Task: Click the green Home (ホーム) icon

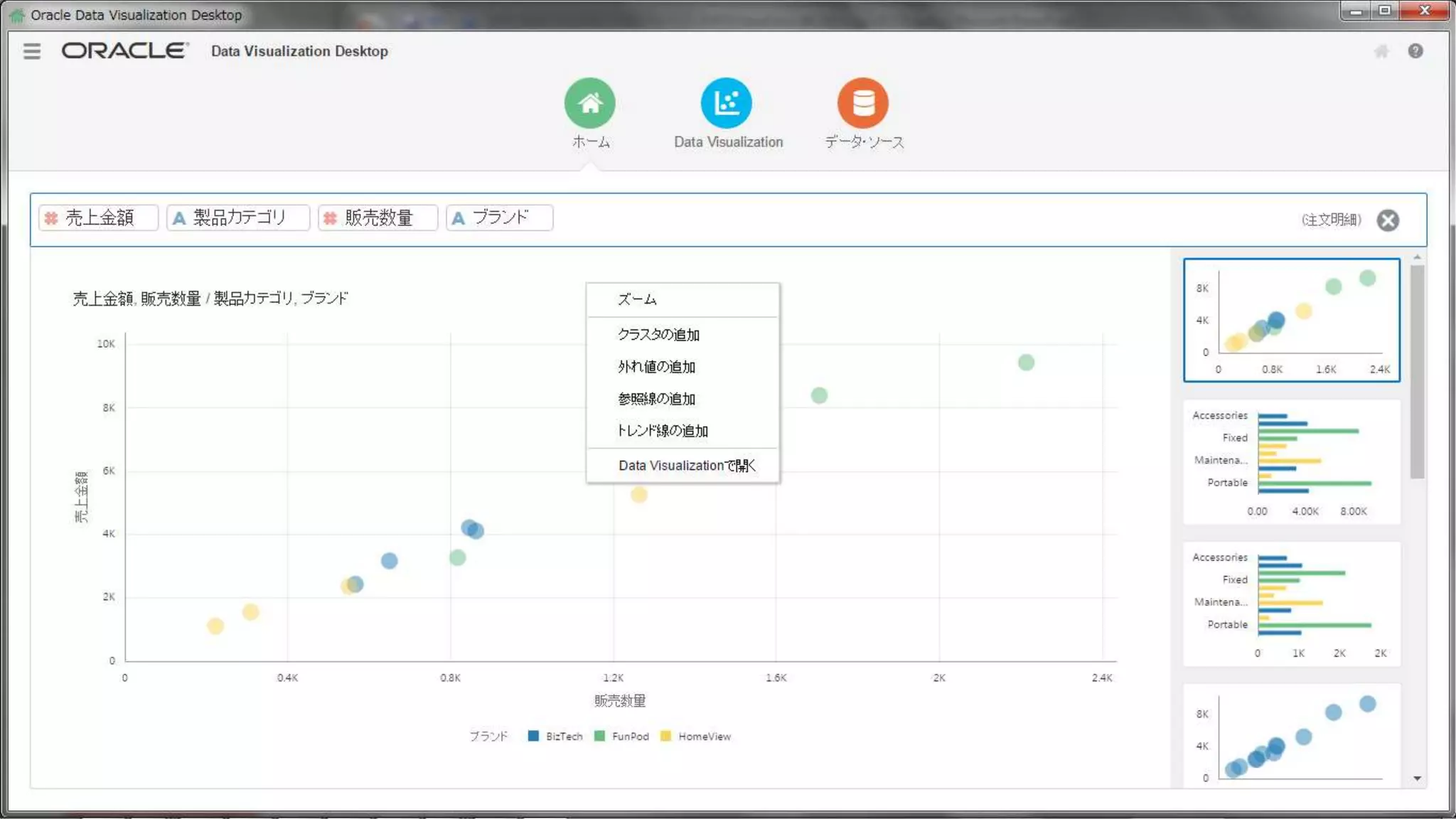Action: click(x=589, y=103)
